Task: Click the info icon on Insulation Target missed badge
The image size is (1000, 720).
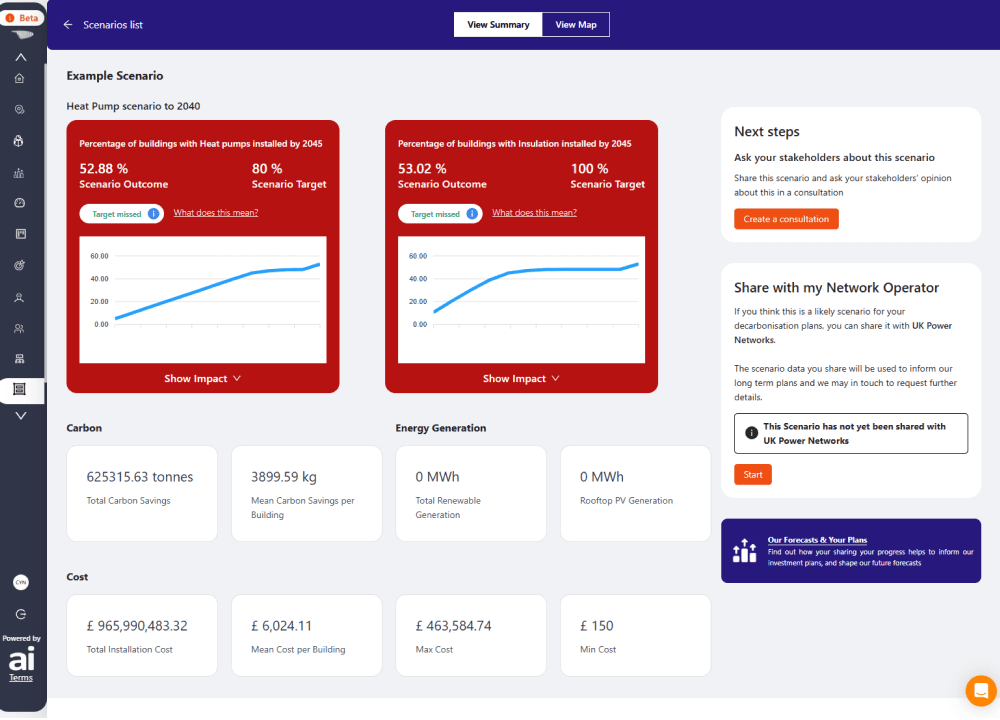Action: 472,214
